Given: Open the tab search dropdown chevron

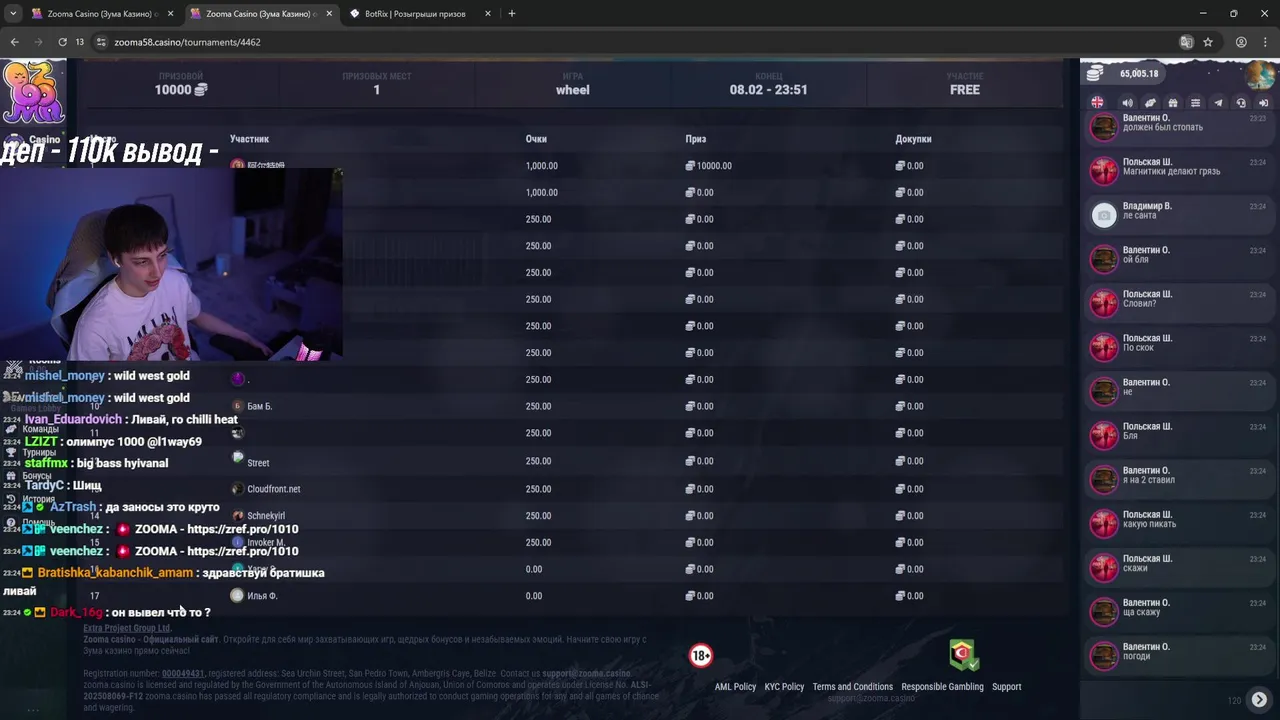Looking at the screenshot, I should pos(13,13).
